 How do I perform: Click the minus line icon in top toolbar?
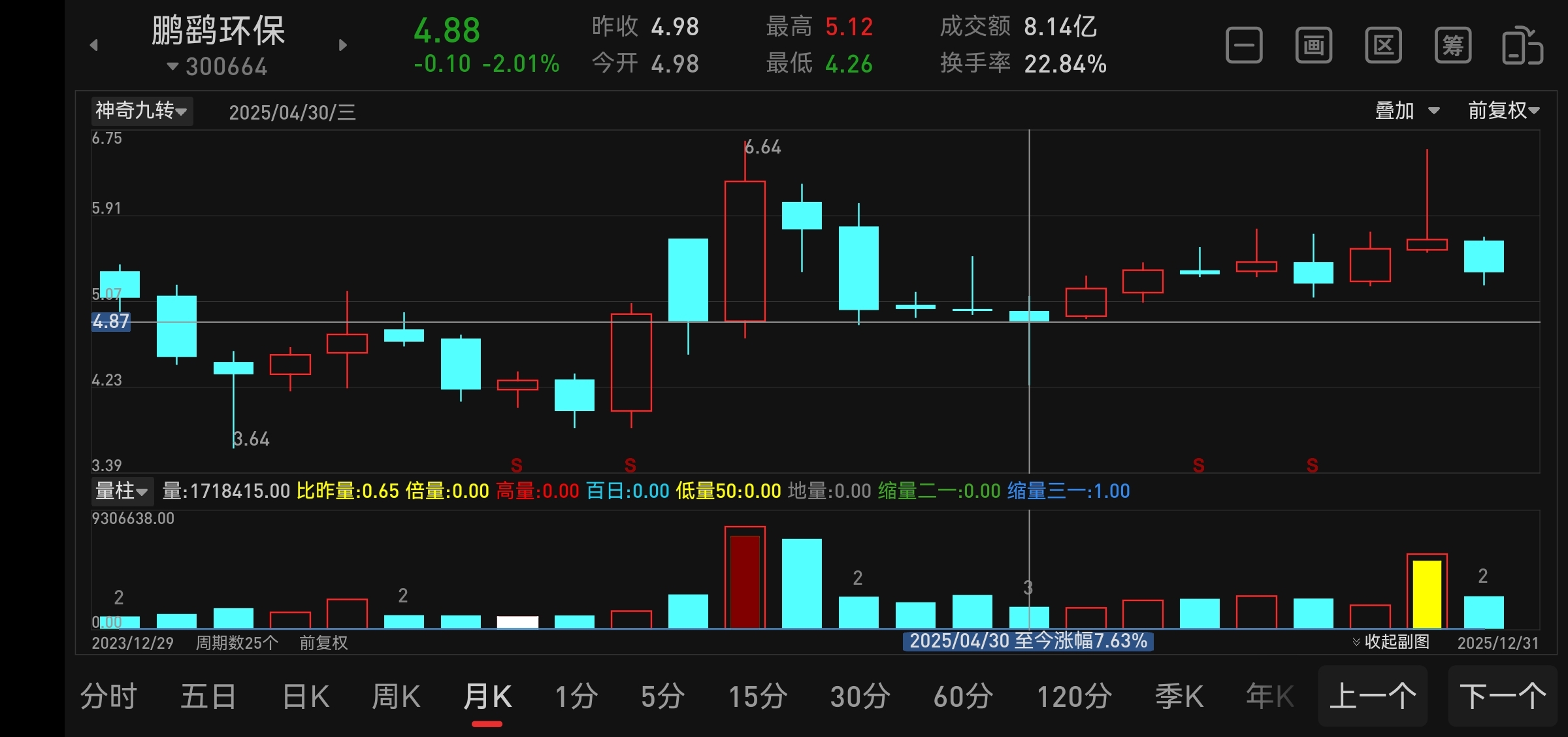coord(1244,46)
